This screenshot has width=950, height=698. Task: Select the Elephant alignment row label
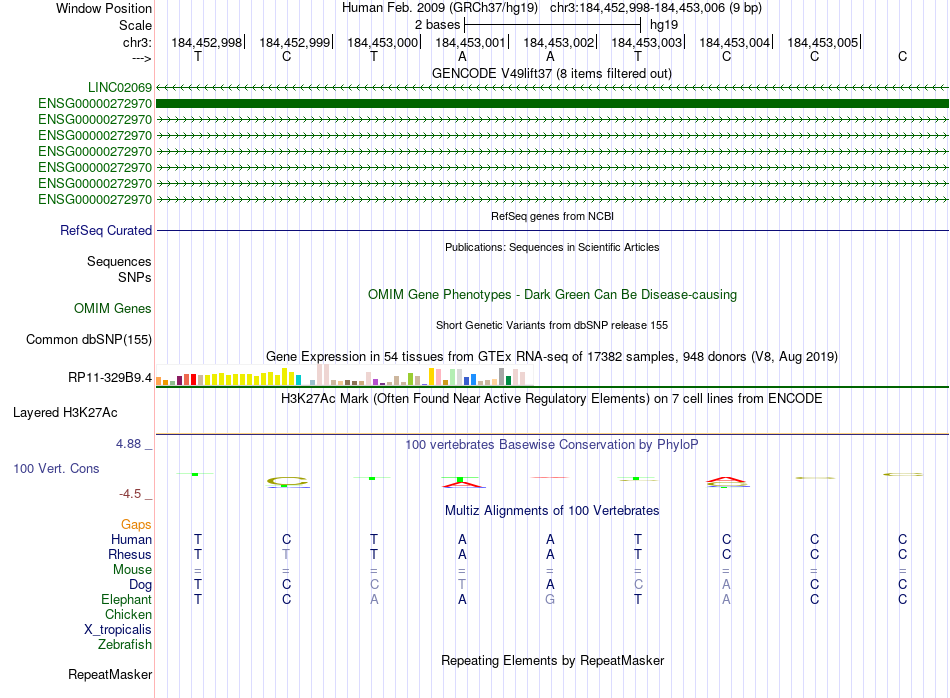[x=126, y=599]
